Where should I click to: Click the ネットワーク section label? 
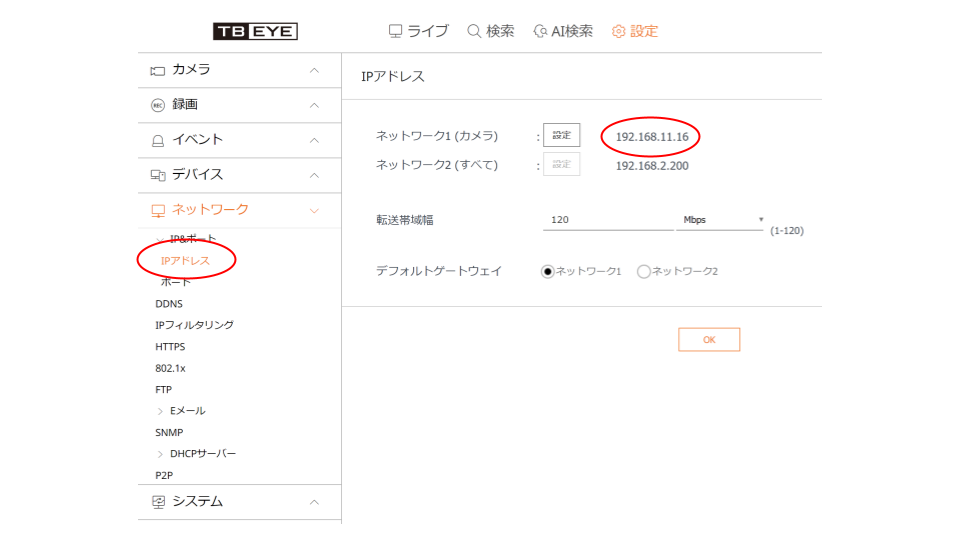coord(211,210)
